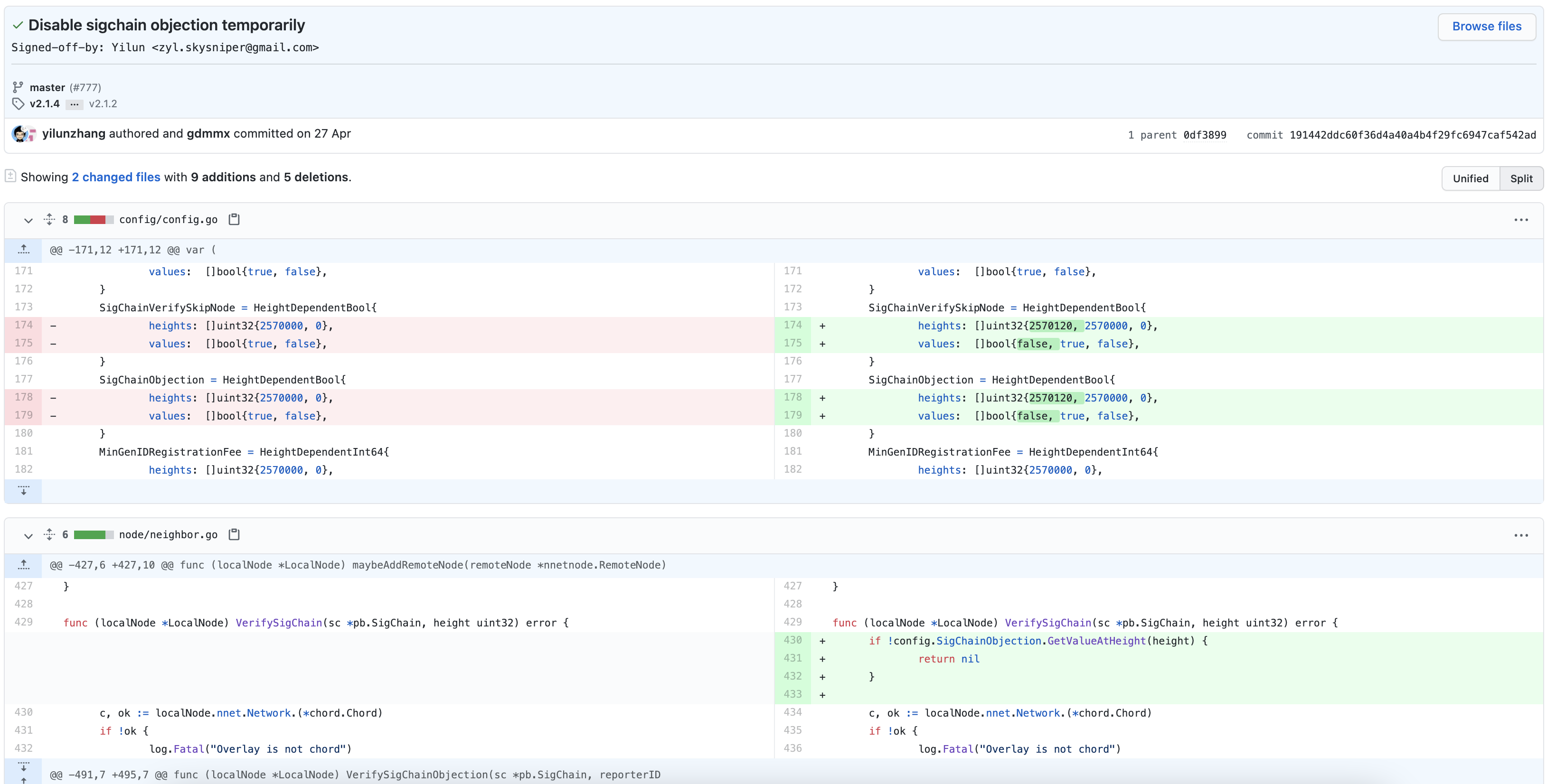Collapse the node/neighbor.go diff
Viewport: 1547px width, 784px height.
pyautogui.click(x=28, y=535)
